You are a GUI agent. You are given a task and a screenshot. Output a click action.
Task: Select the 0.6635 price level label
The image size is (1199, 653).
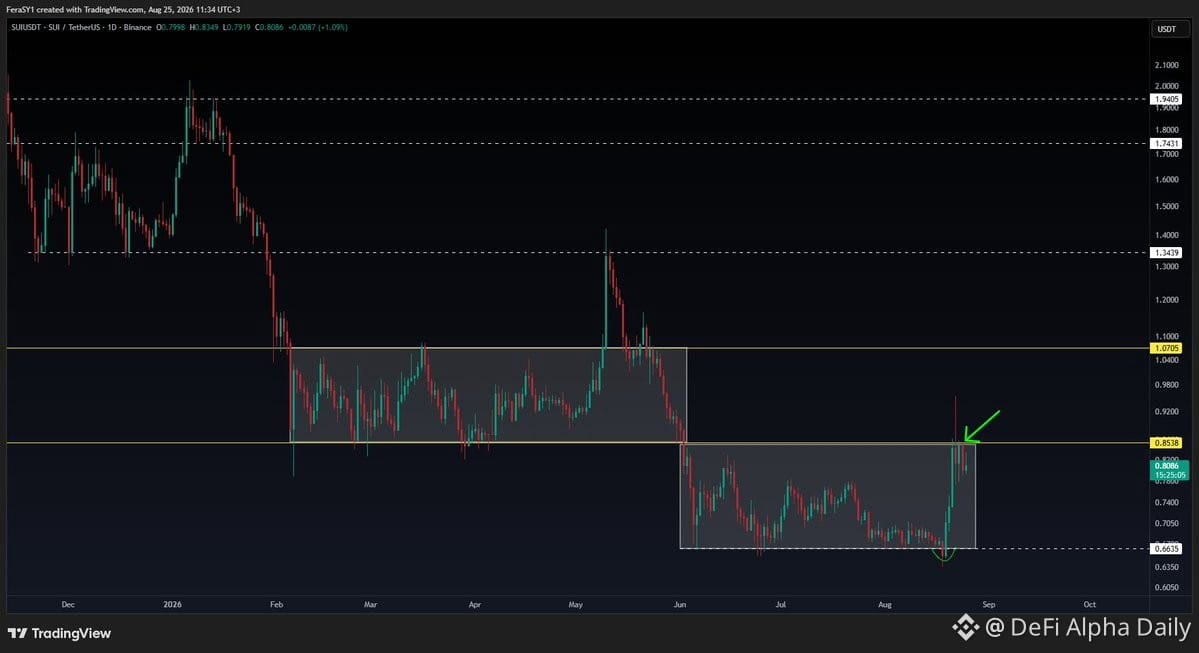[1167, 548]
